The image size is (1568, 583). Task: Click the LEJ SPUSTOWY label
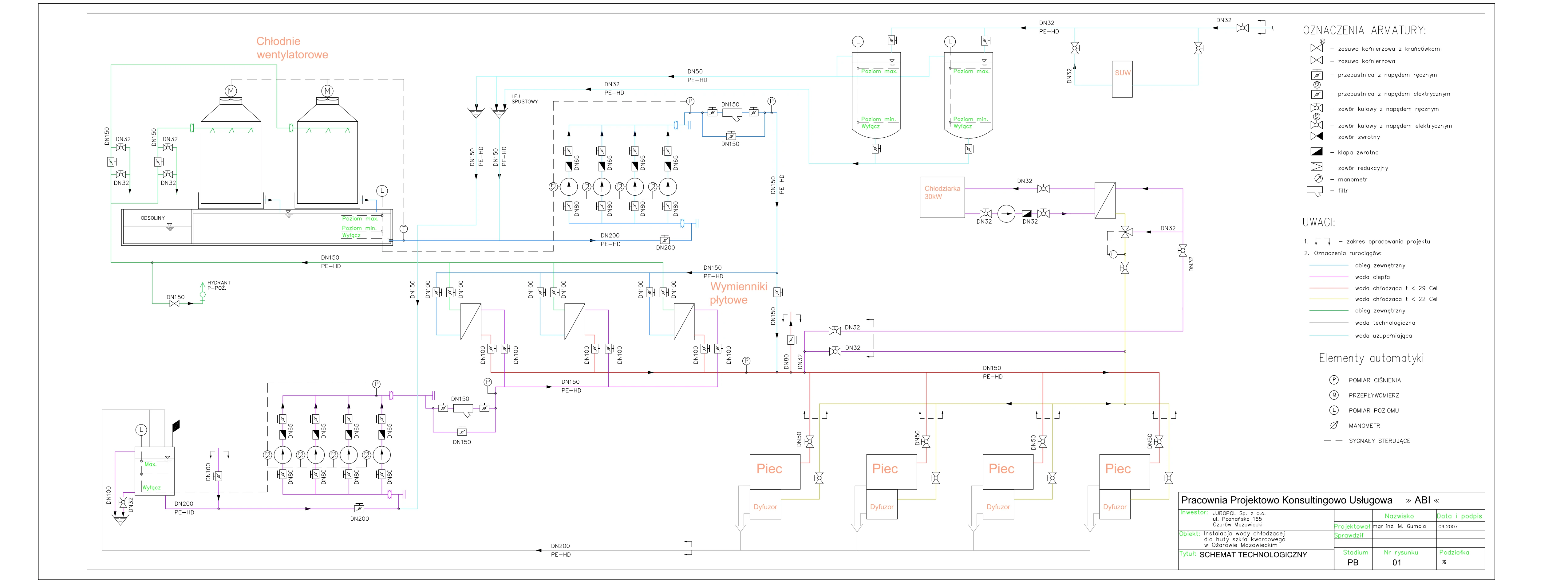pyautogui.click(x=524, y=99)
